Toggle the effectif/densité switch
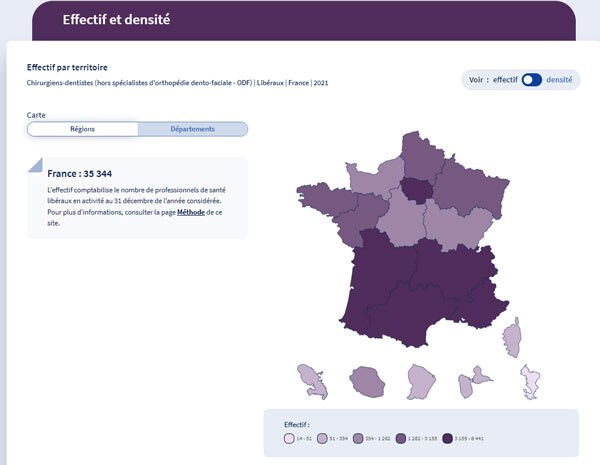Screen dimensions: 600x465 coord(532,80)
